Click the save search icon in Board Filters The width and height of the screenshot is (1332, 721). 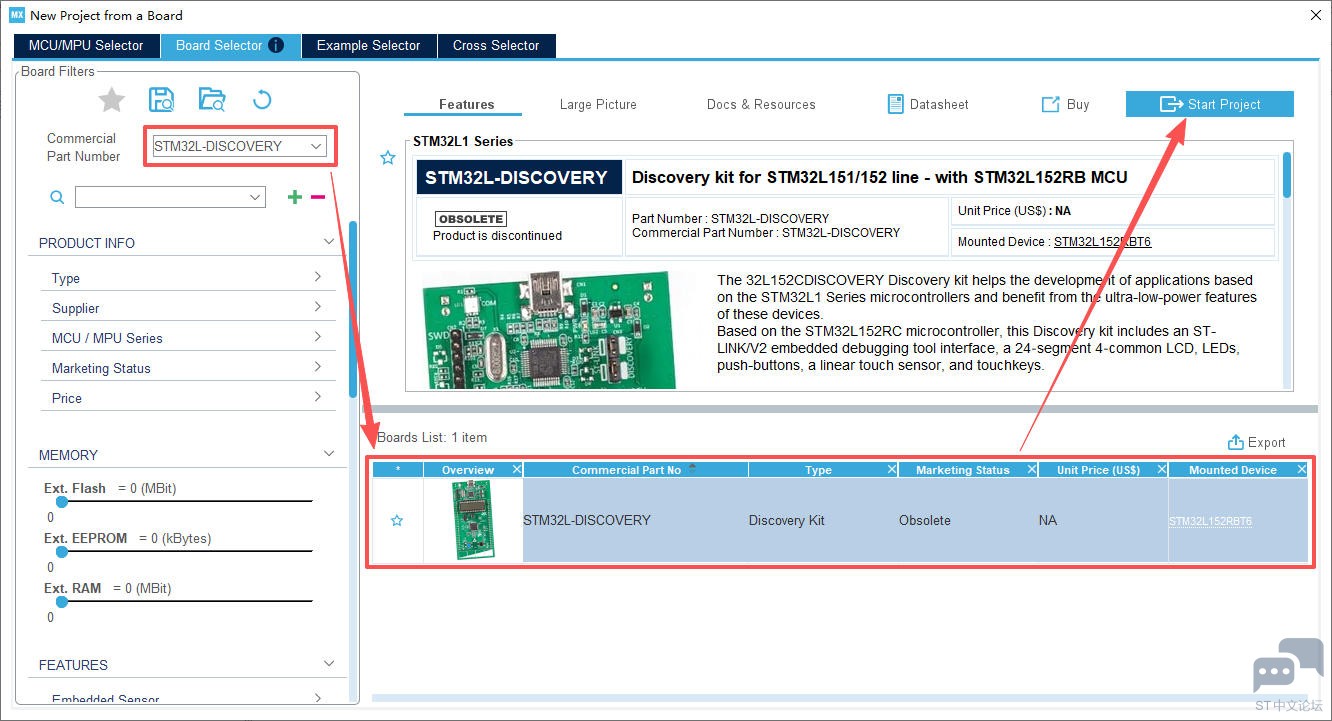point(161,99)
